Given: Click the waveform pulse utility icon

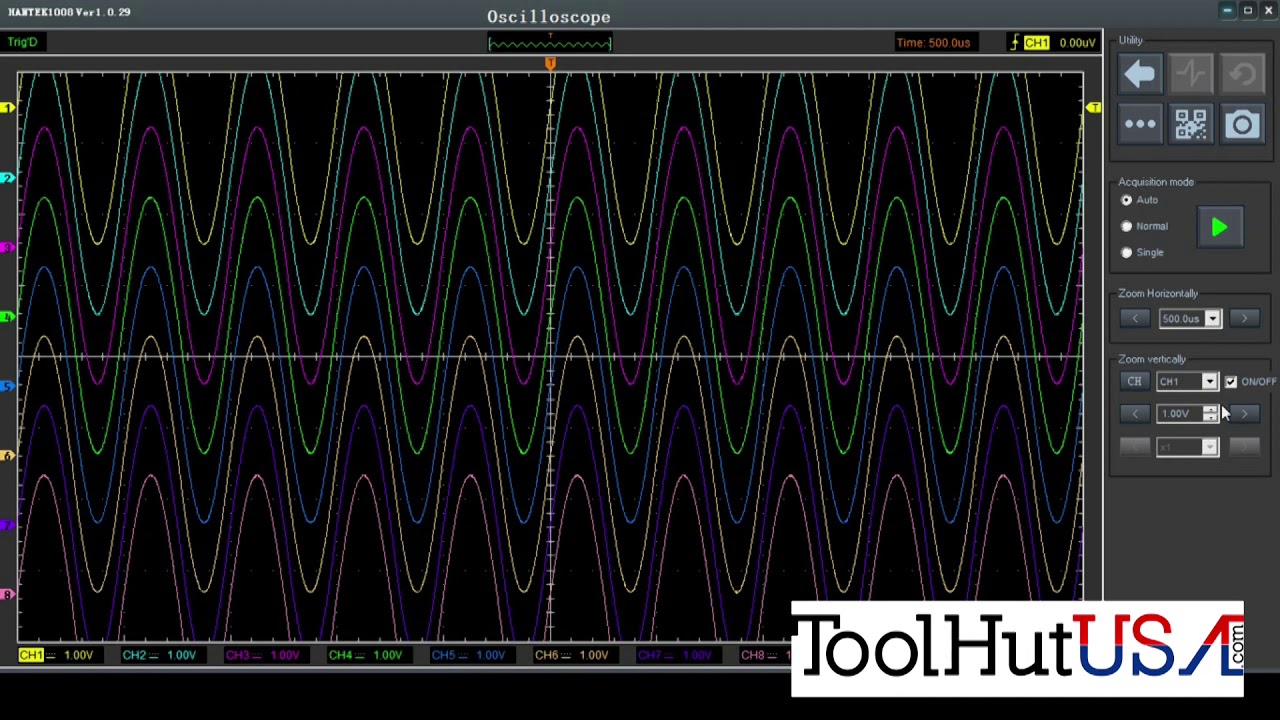Looking at the screenshot, I should click(1190, 74).
